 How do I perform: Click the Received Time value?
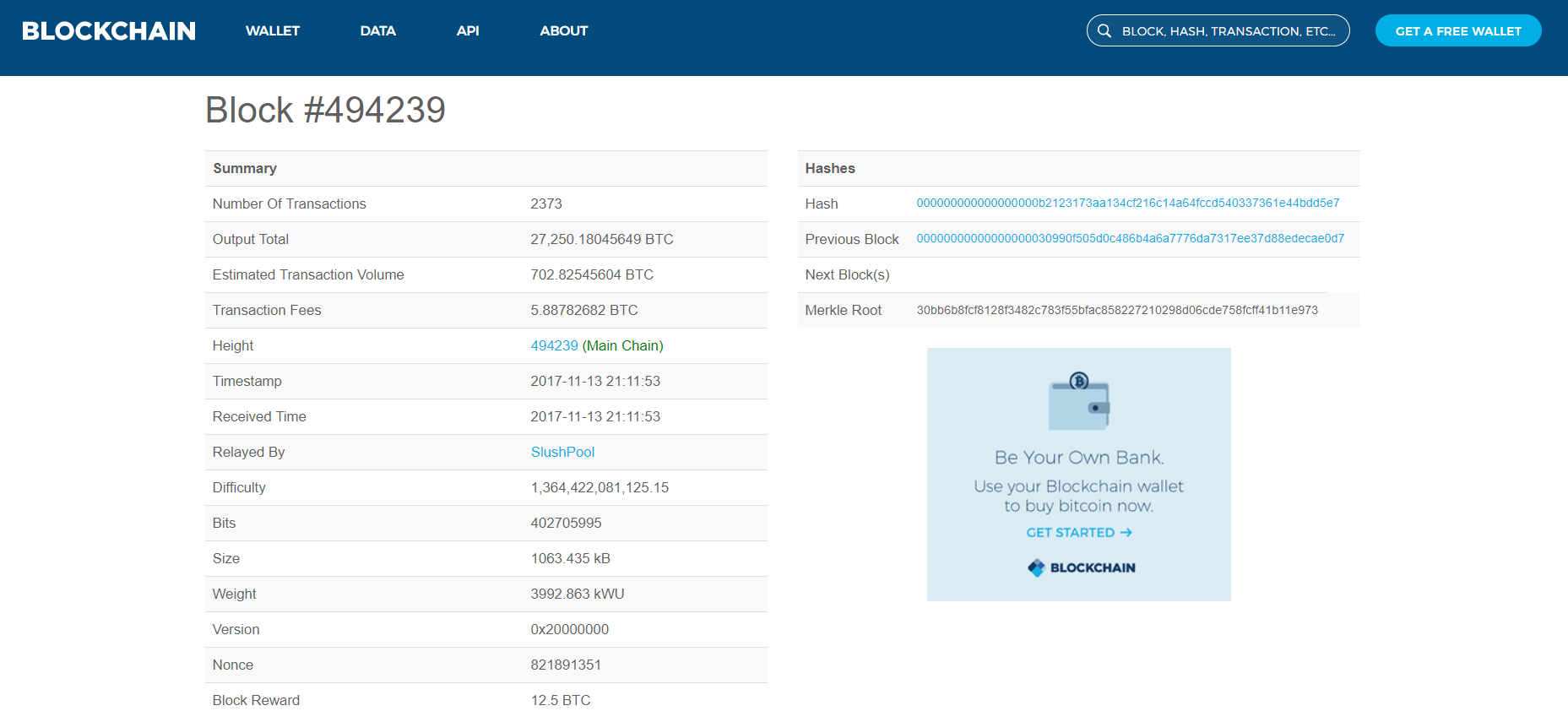tap(595, 416)
